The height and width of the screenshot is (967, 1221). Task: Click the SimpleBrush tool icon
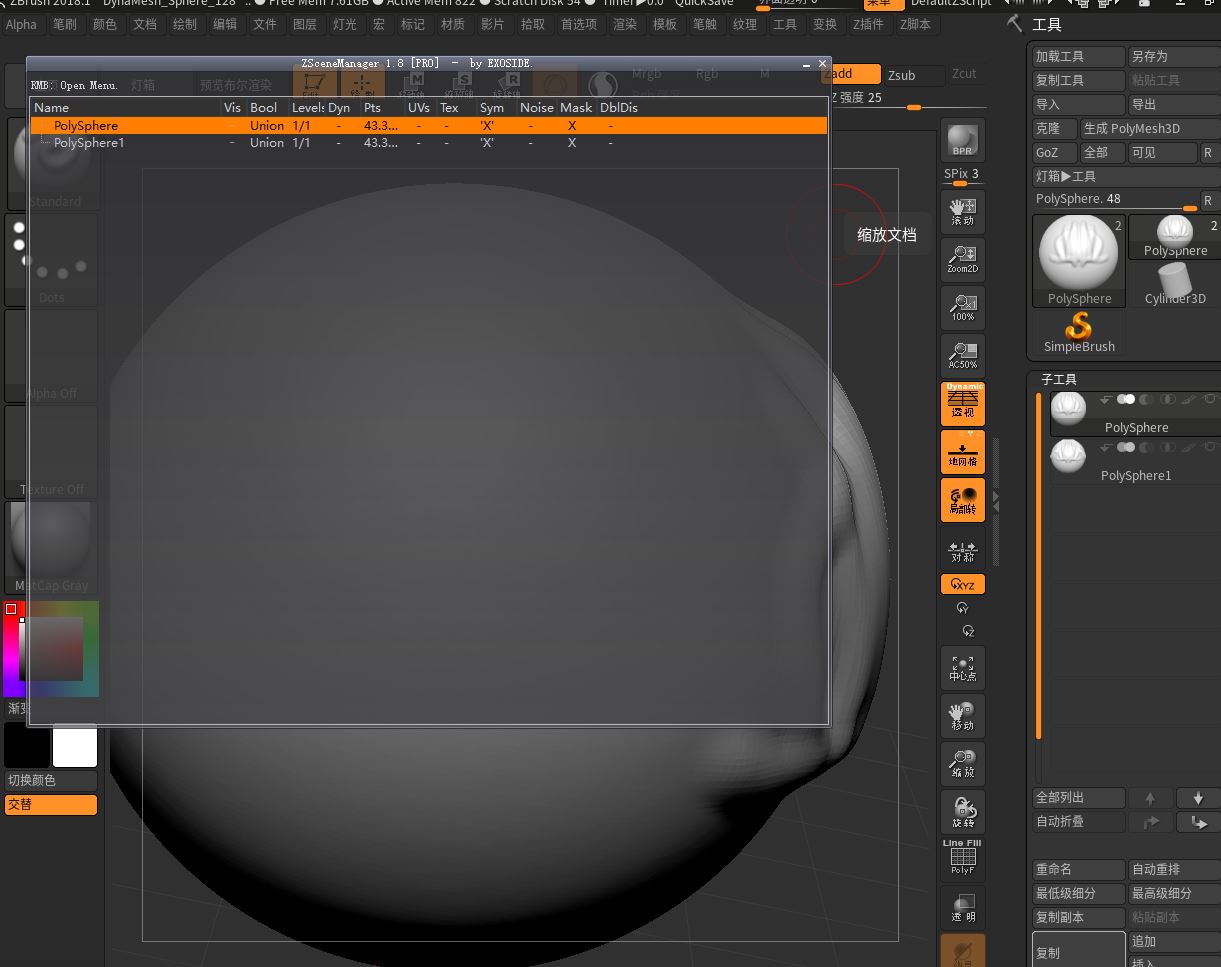1079,332
